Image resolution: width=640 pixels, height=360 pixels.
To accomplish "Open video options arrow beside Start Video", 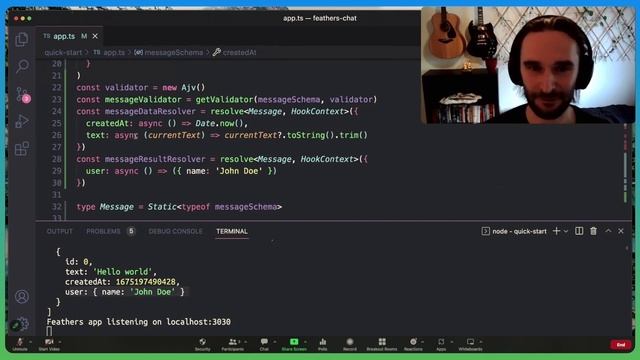I will pyautogui.click(x=60, y=342).
